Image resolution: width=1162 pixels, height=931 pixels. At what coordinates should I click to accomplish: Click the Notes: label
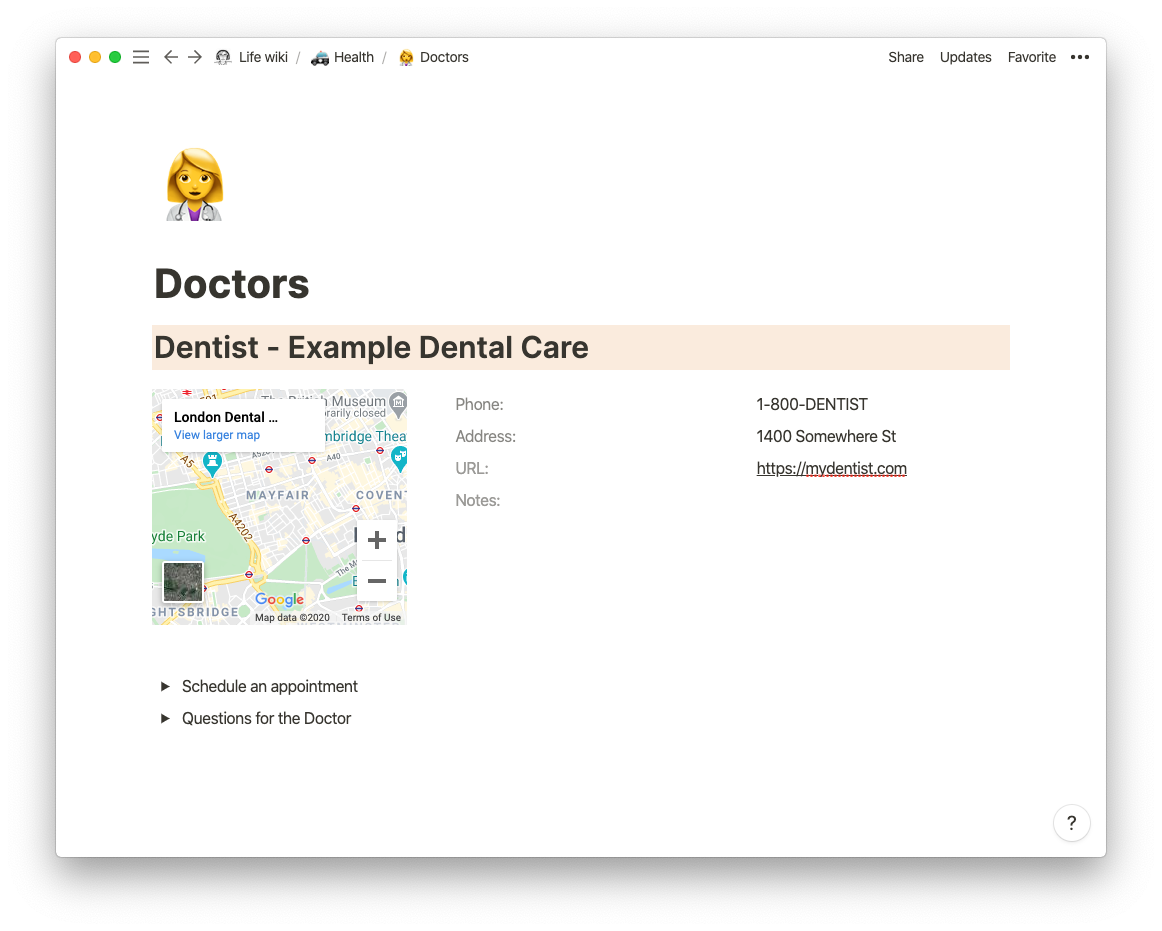(x=477, y=500)
